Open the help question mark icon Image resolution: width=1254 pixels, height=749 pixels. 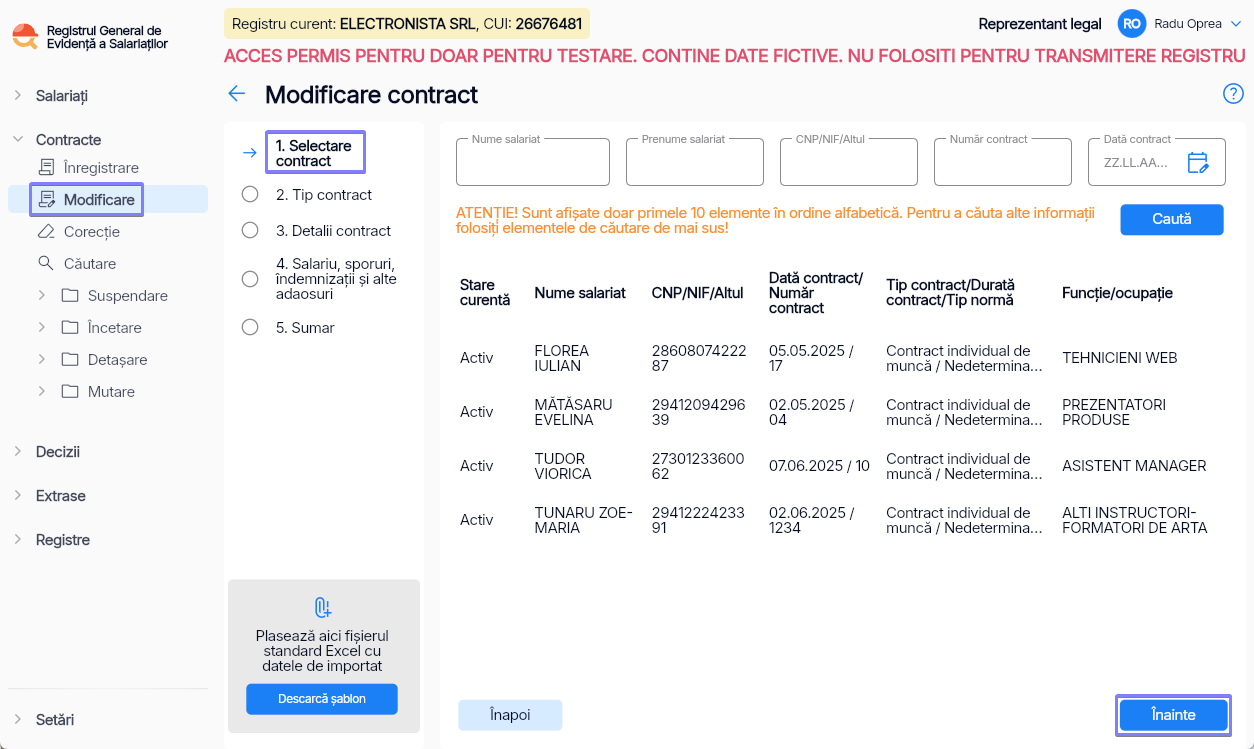point(1233,94)
